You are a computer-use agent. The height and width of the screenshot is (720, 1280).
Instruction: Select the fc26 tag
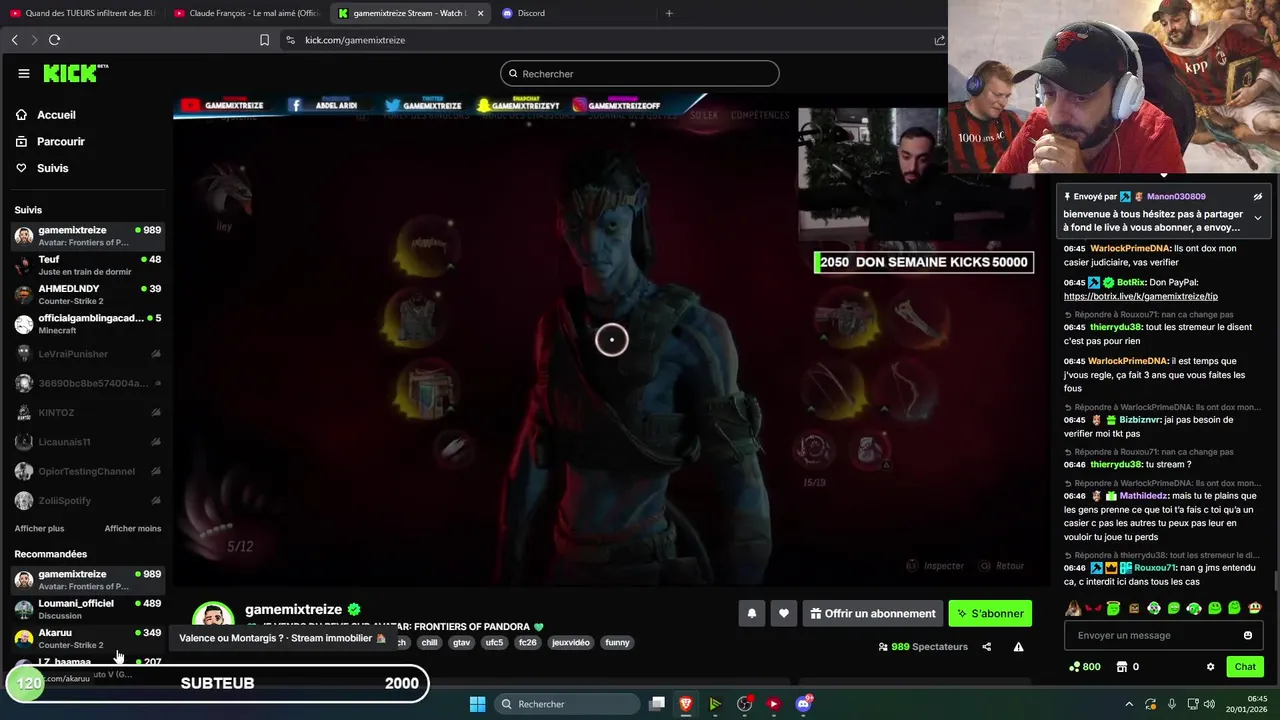(x=527, y=642)
